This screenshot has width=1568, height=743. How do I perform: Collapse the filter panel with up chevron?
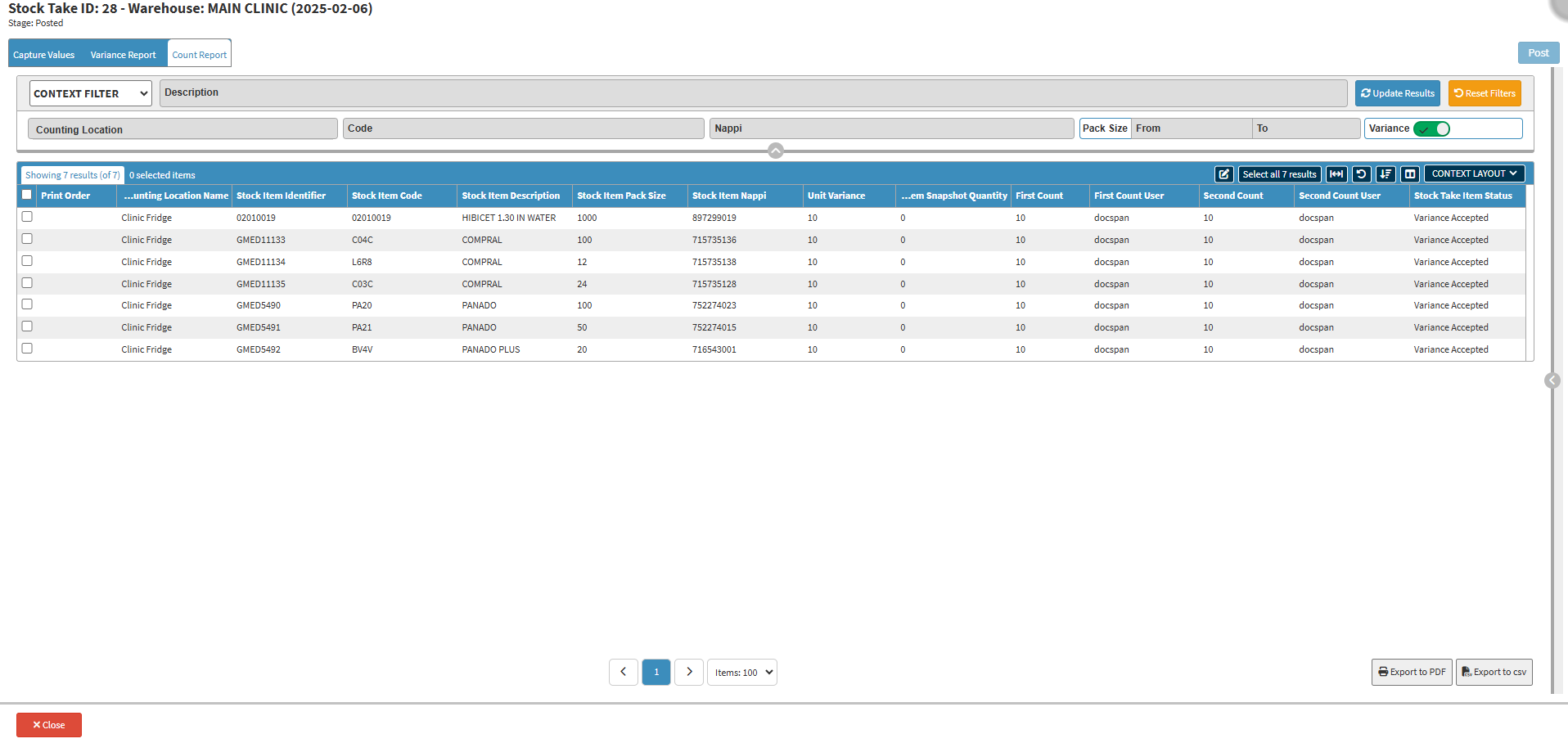tap(776, 151)
